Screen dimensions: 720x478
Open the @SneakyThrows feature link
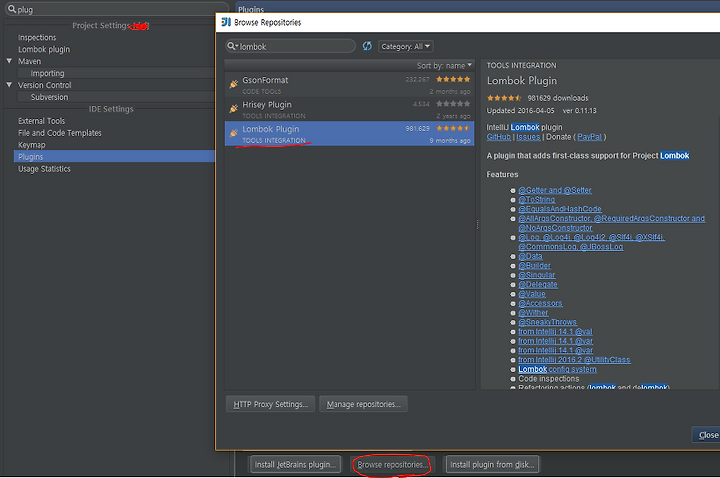(547, 322)
